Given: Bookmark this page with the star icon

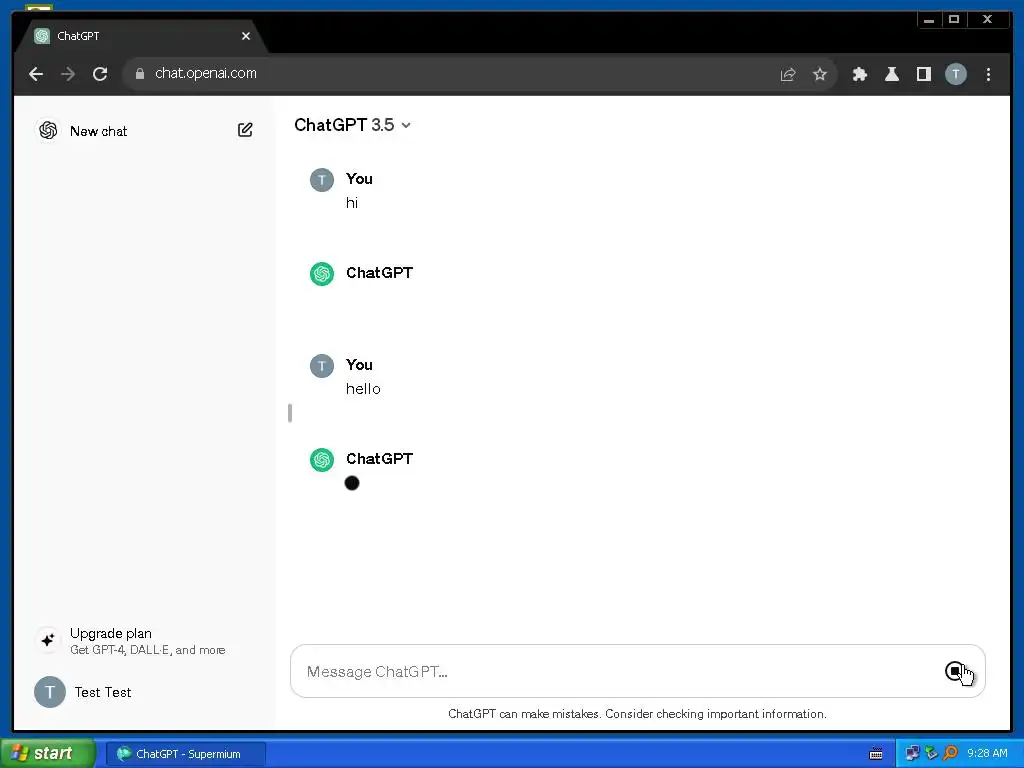Looking at the screenshot, I should pyautogui.click(x=820, y=74).
